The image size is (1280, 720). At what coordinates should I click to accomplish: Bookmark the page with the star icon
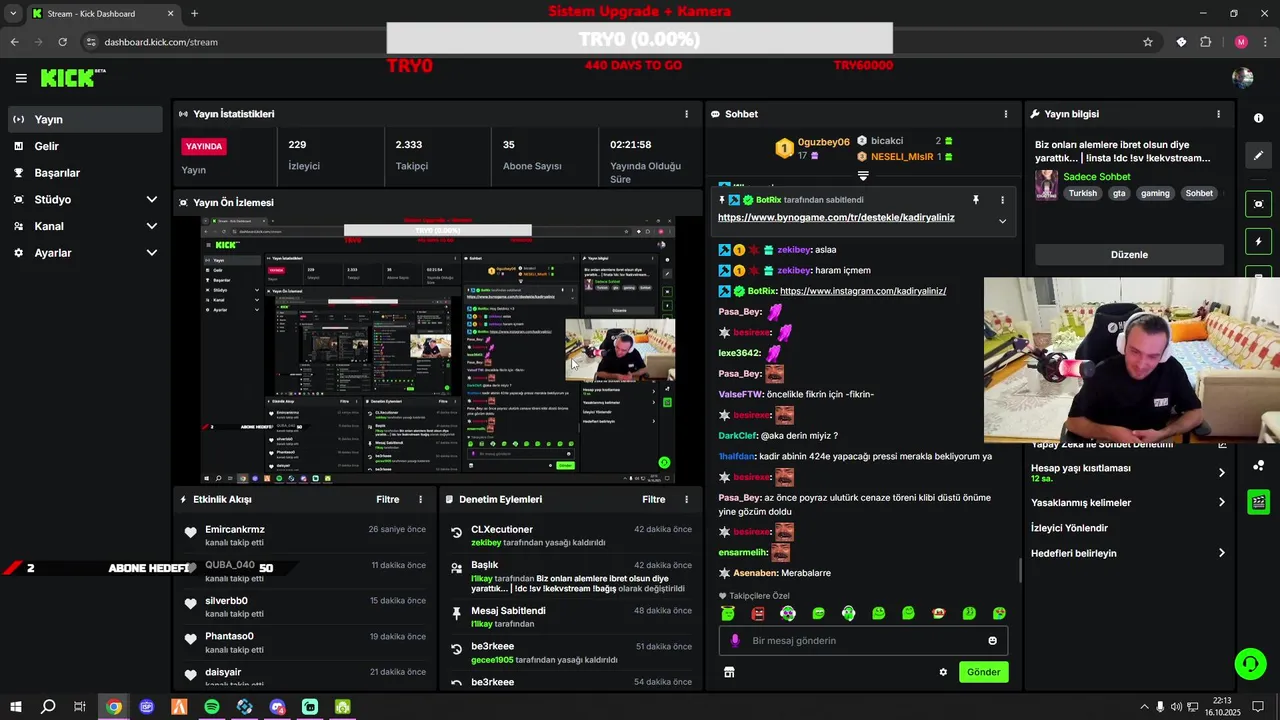[x=1148, y=42]
